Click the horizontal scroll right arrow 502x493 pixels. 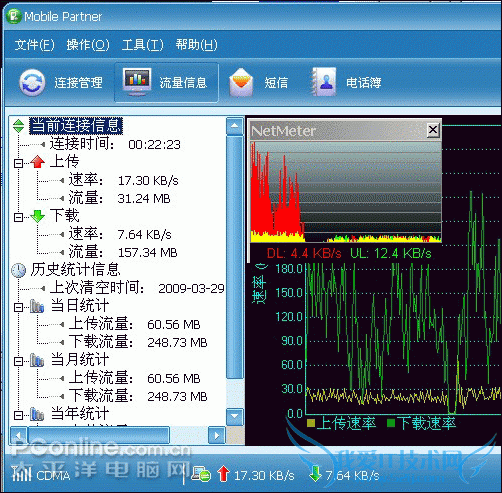pos(217,435)
